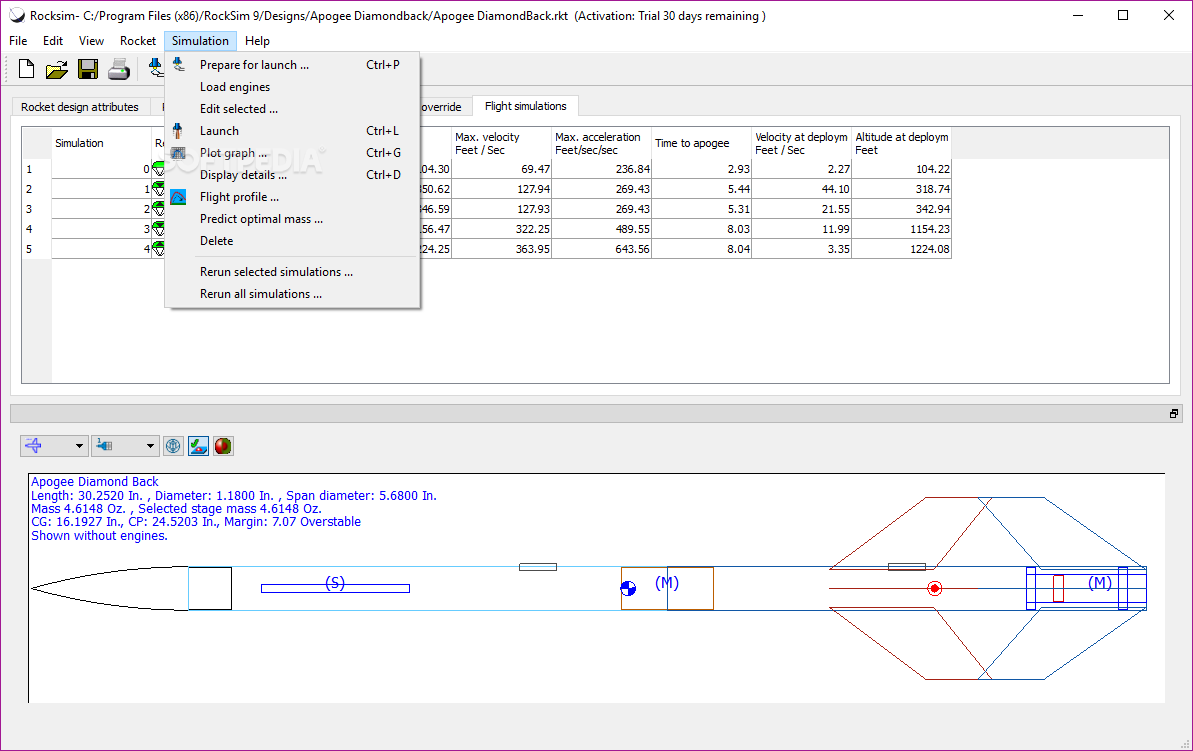1193x751 pixels.
Task: Click the plot graph icon in menu
Action: pyautogui.click(x=178, y=153)
